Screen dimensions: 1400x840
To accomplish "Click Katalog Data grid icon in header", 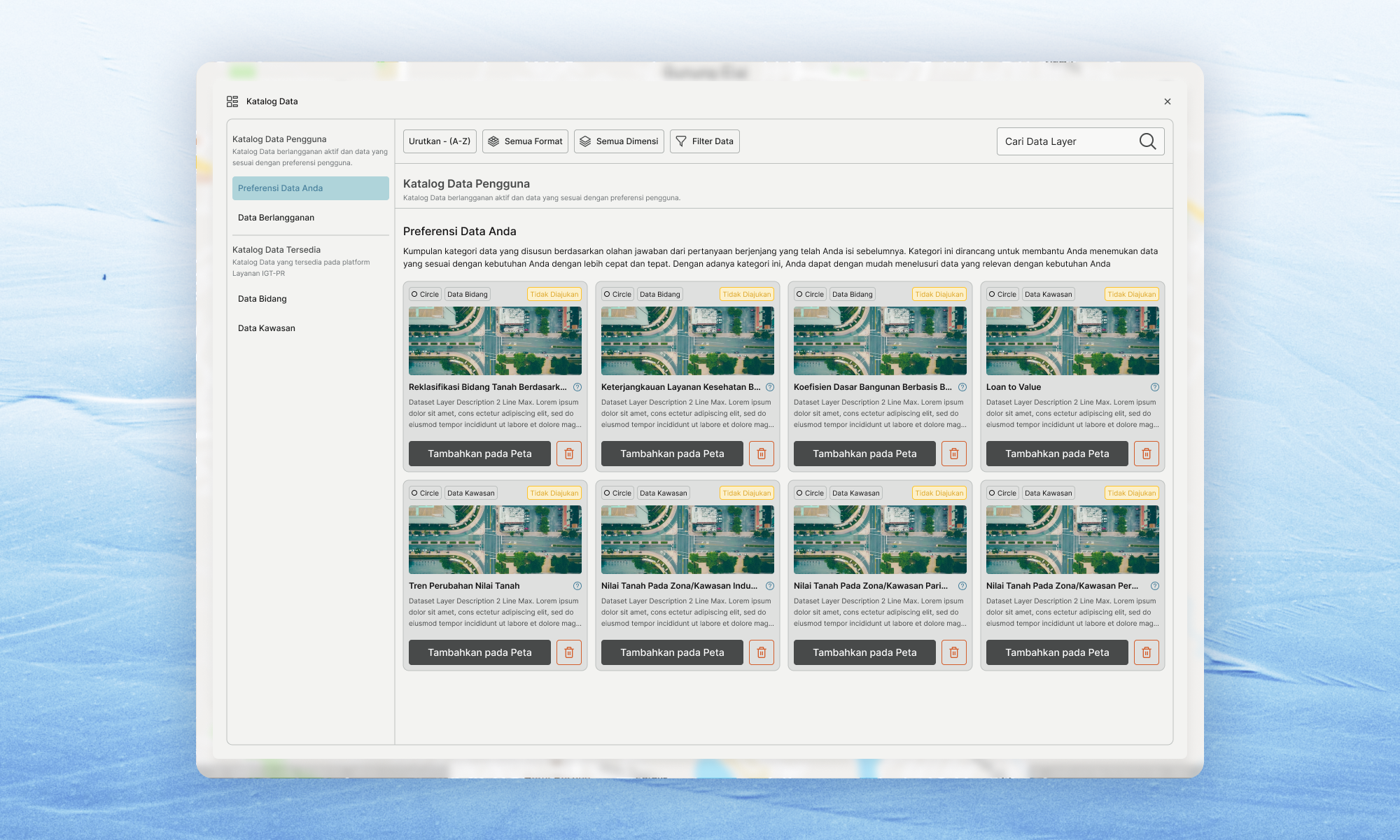I will coord(232,101).
